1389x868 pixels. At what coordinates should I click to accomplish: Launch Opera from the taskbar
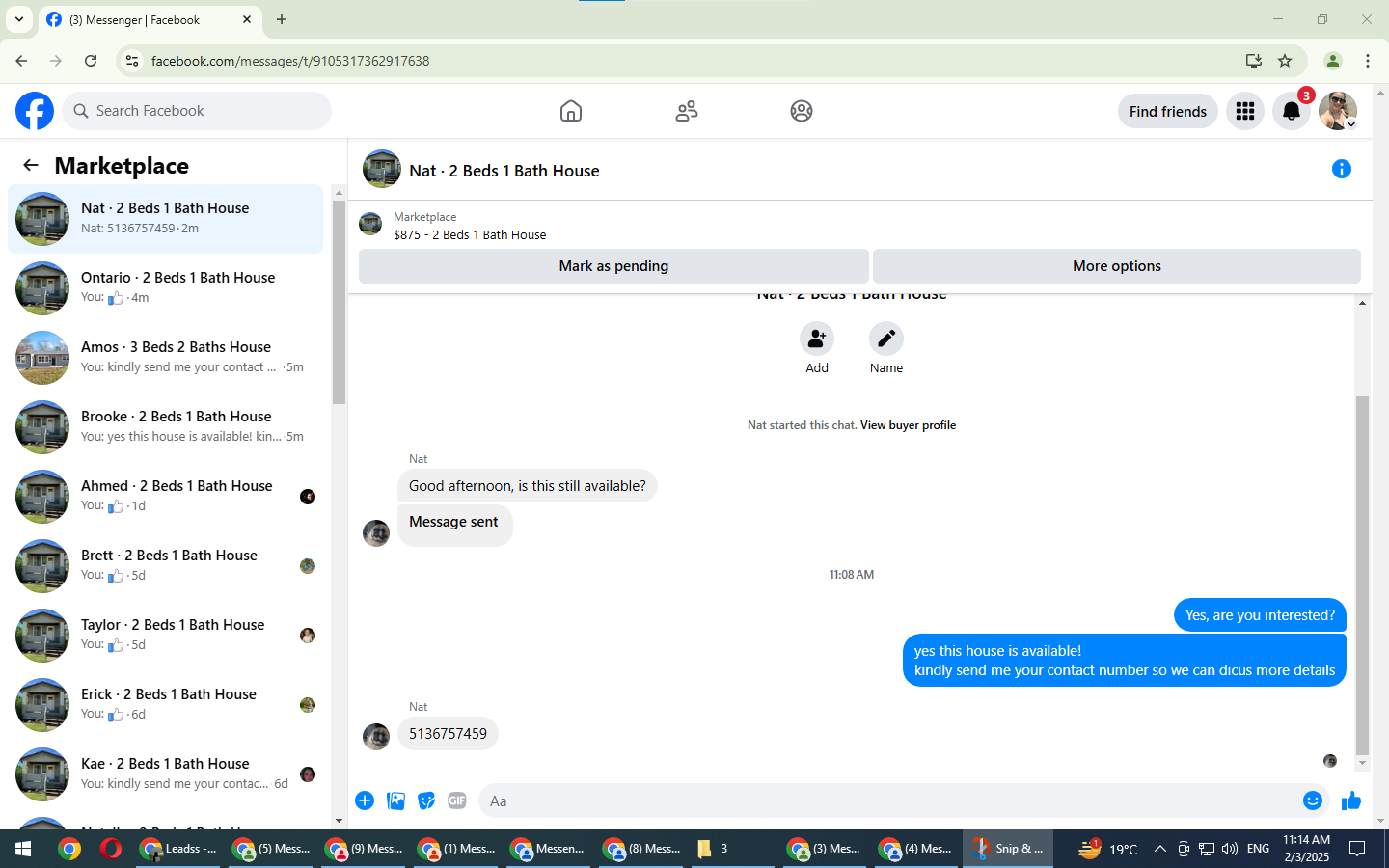(111, 849)
